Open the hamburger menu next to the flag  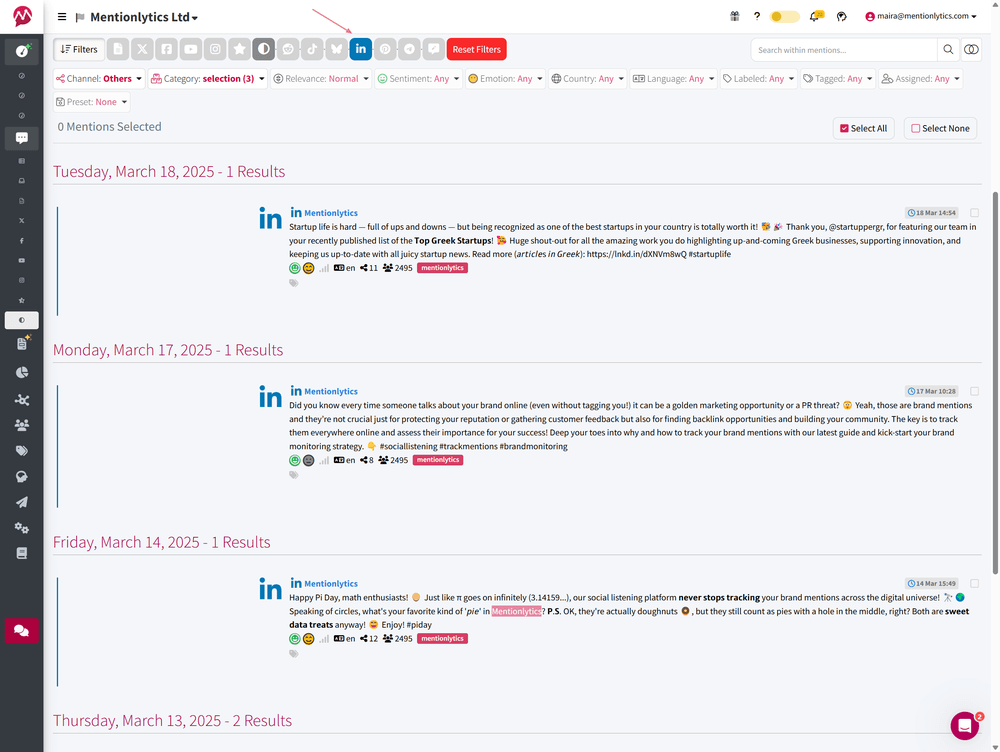pyautogui.click(x=62, y=17)
